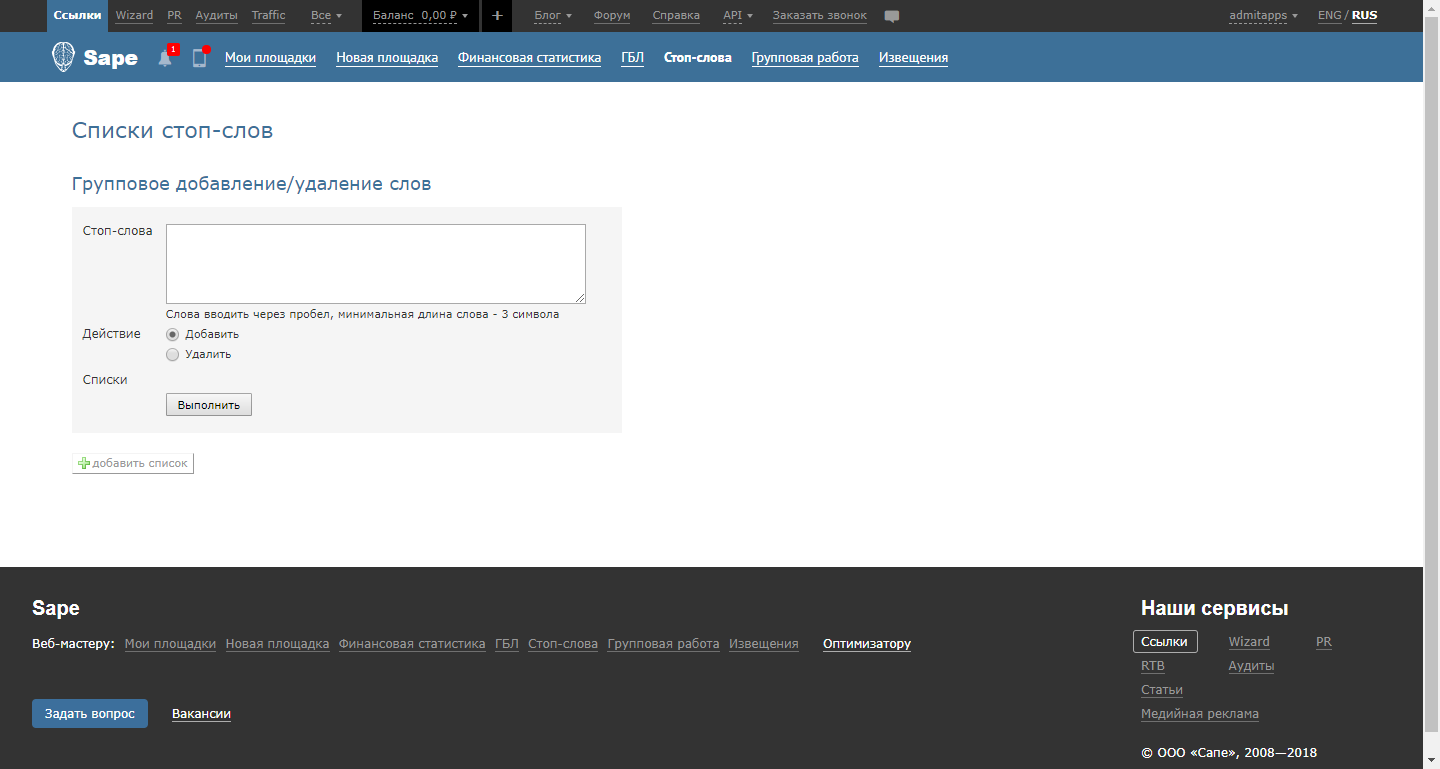Select the Удалить radio button
1440x769 pixels.
click(173, 354)
